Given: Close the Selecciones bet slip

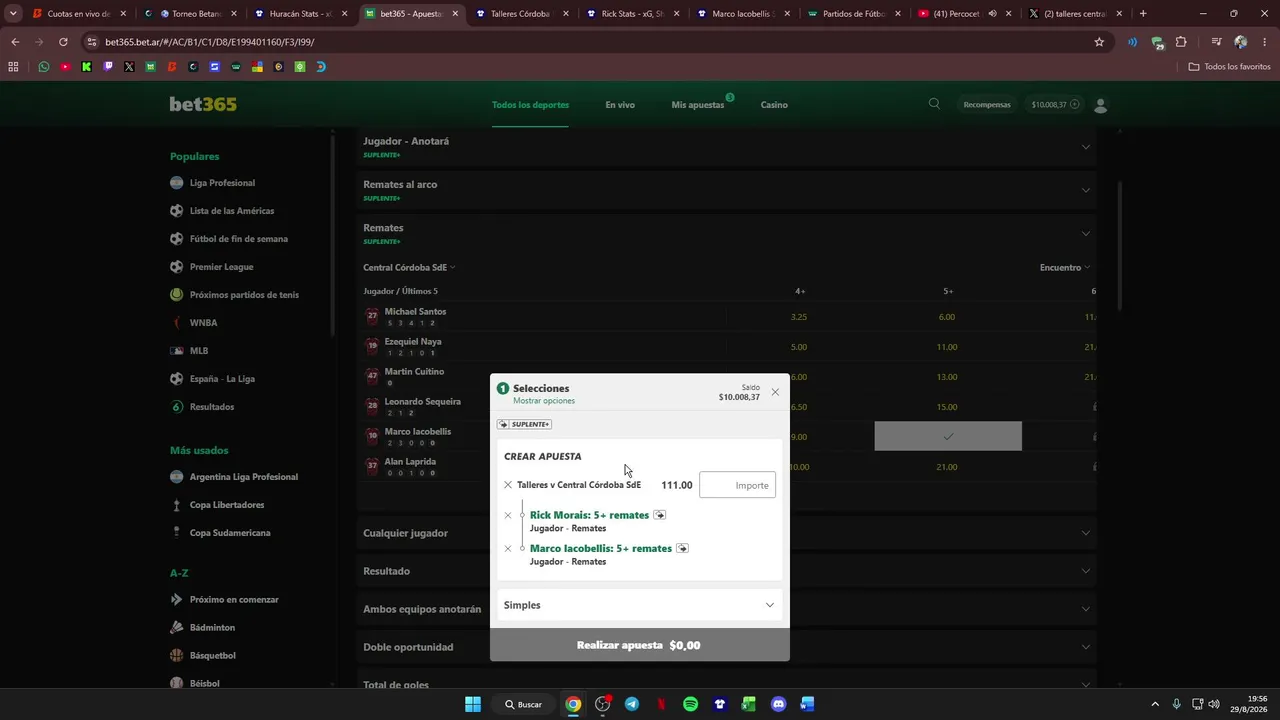Looking at the screenshot, I should pos(775,392).
